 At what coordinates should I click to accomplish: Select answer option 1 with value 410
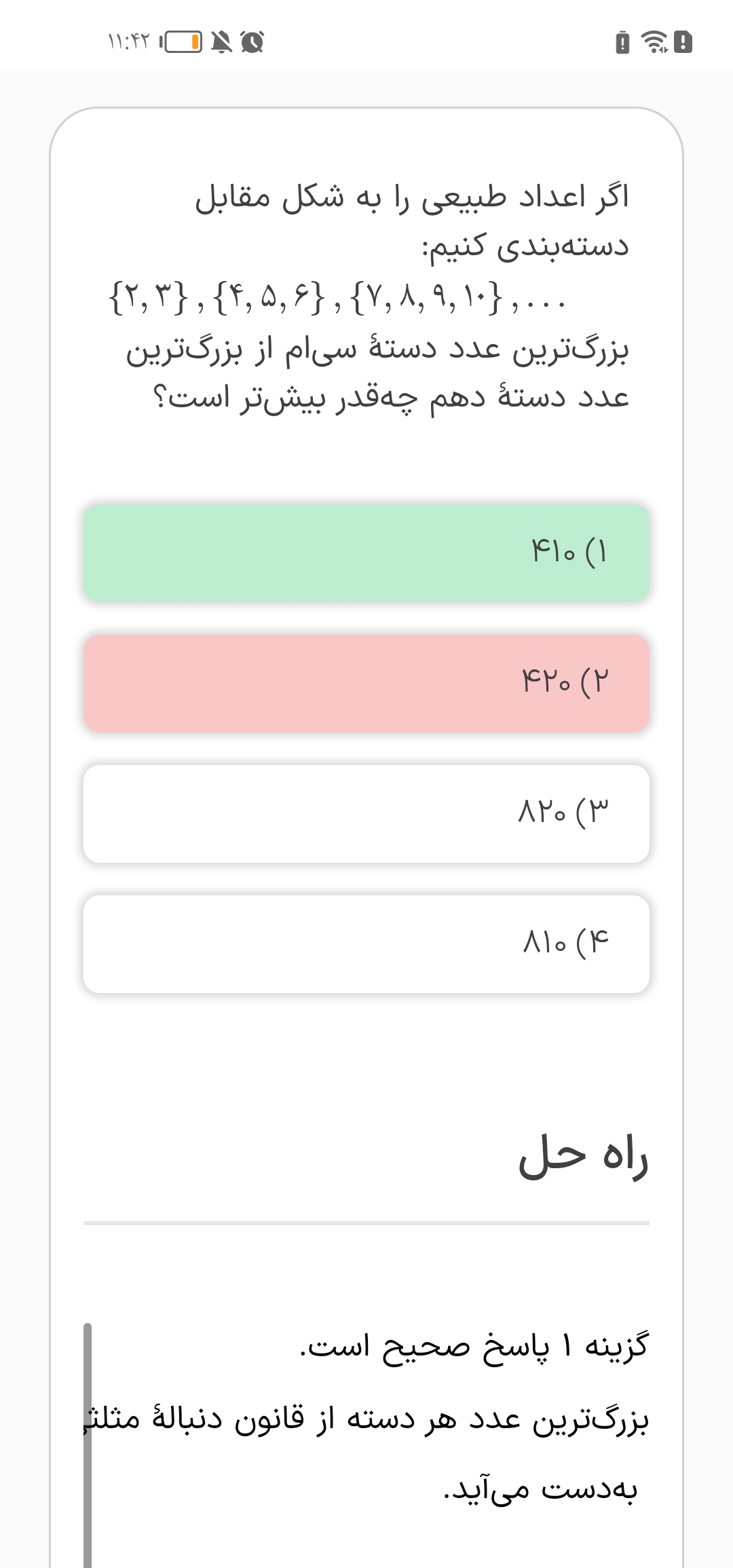pos(366,553)
